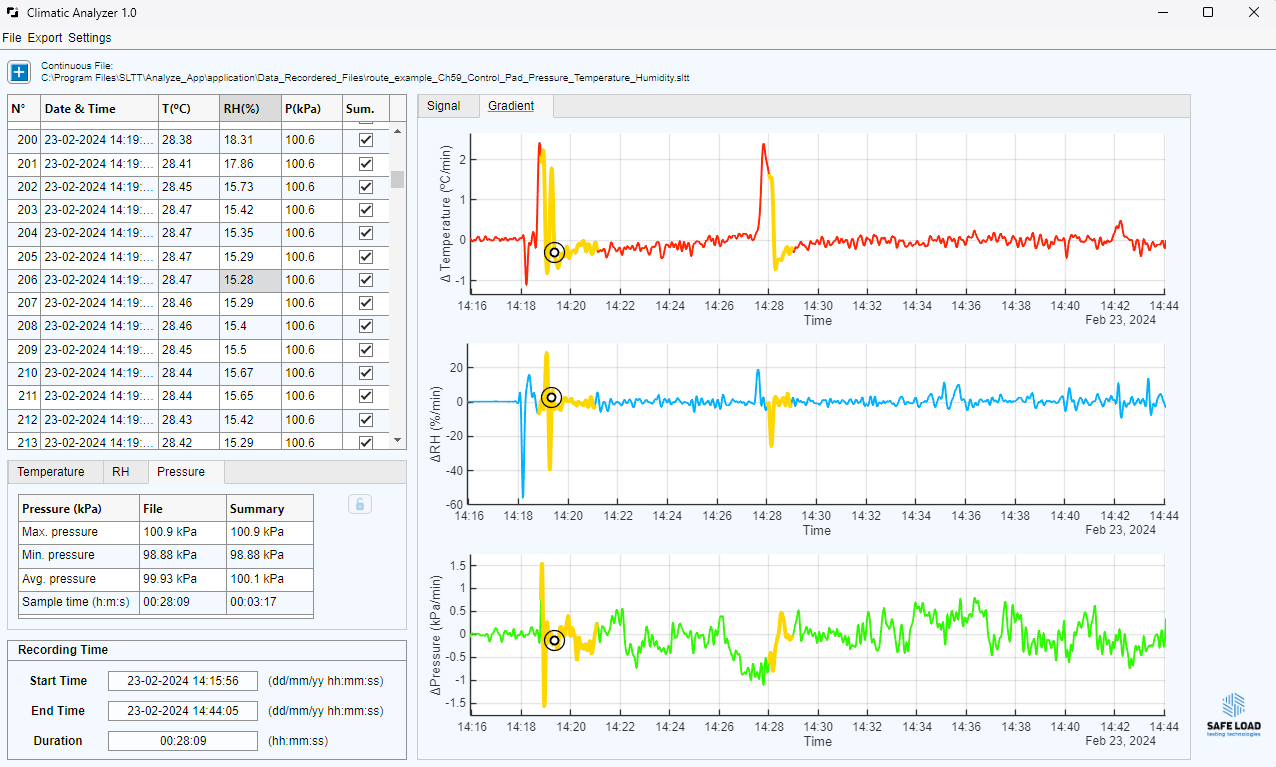Image resolution: width=1276 pixels, height=767 pixels.
Task: Click the N° column header
Action: coord(24,109)
